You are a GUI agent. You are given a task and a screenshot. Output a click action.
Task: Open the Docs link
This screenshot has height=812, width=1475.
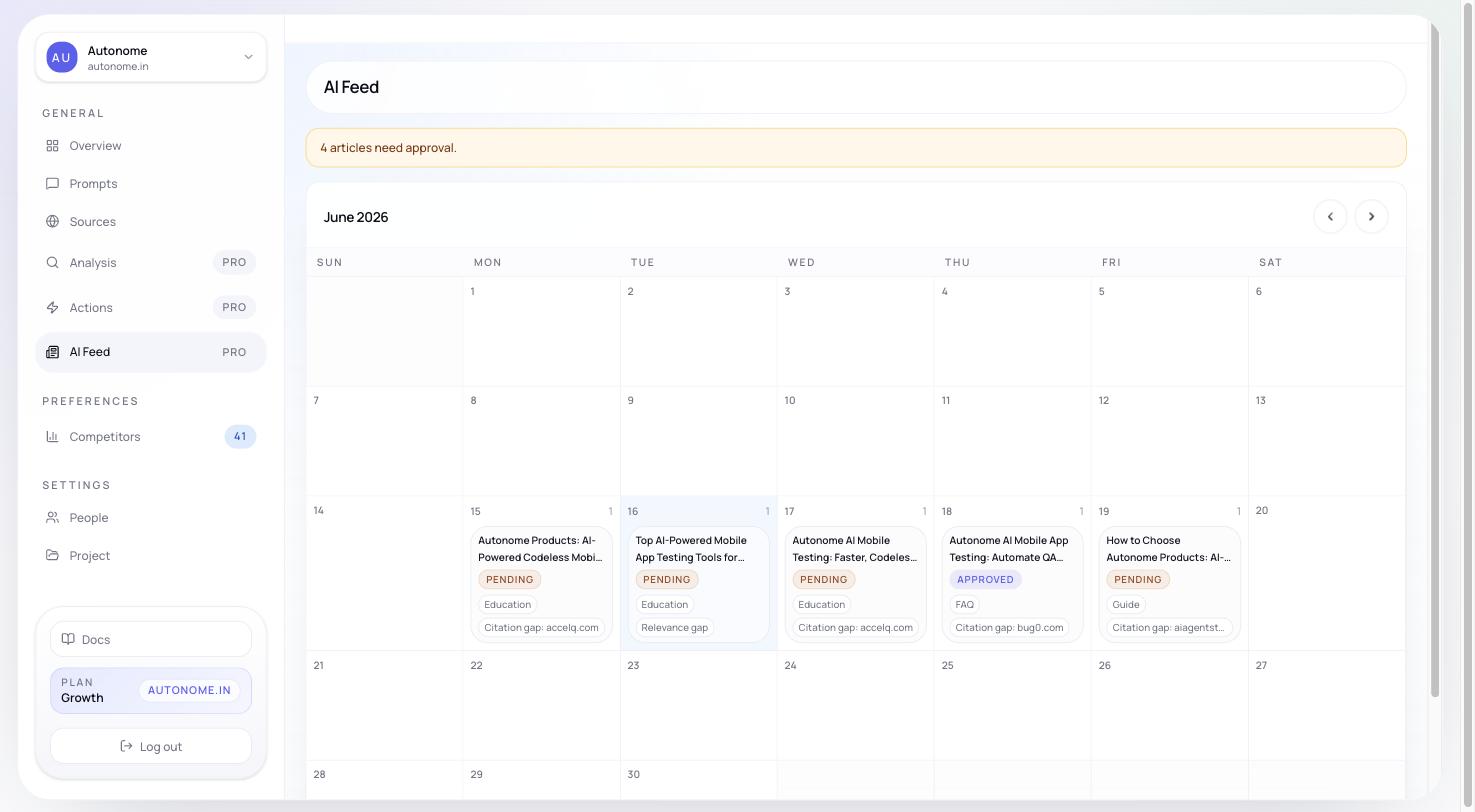pos(151,640)
